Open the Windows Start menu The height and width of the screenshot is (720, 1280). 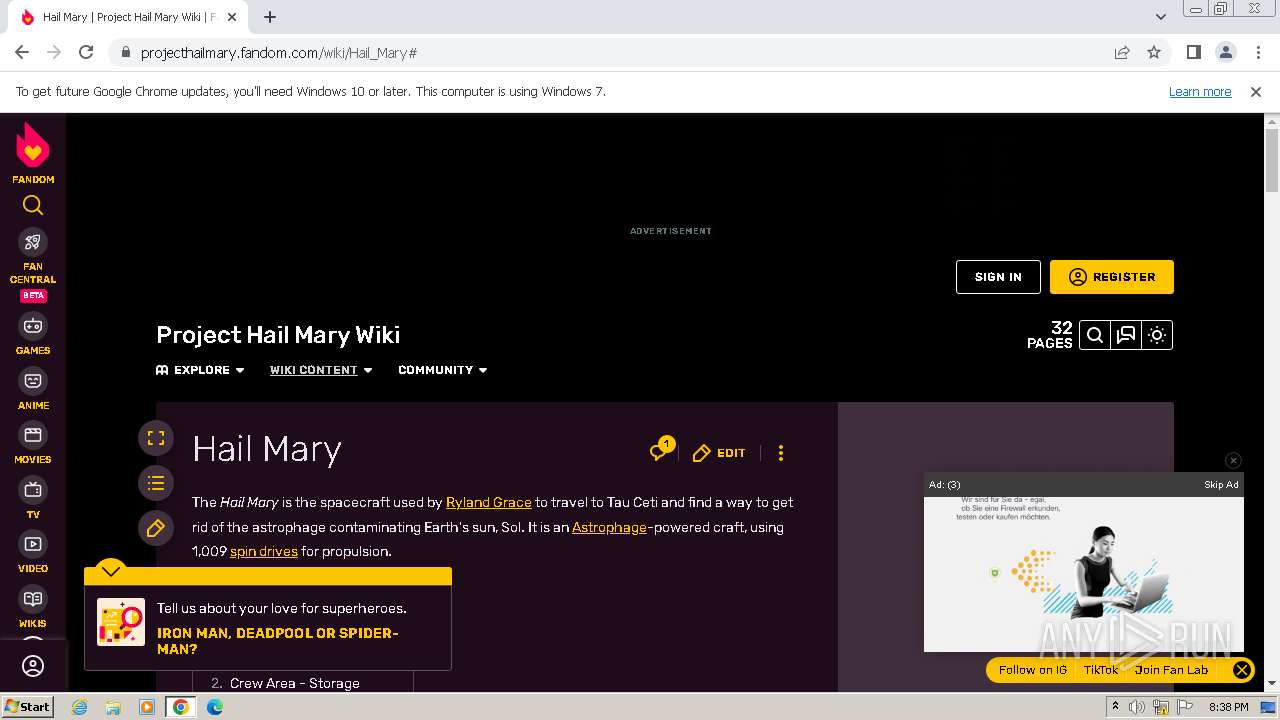tap(28, 706)
